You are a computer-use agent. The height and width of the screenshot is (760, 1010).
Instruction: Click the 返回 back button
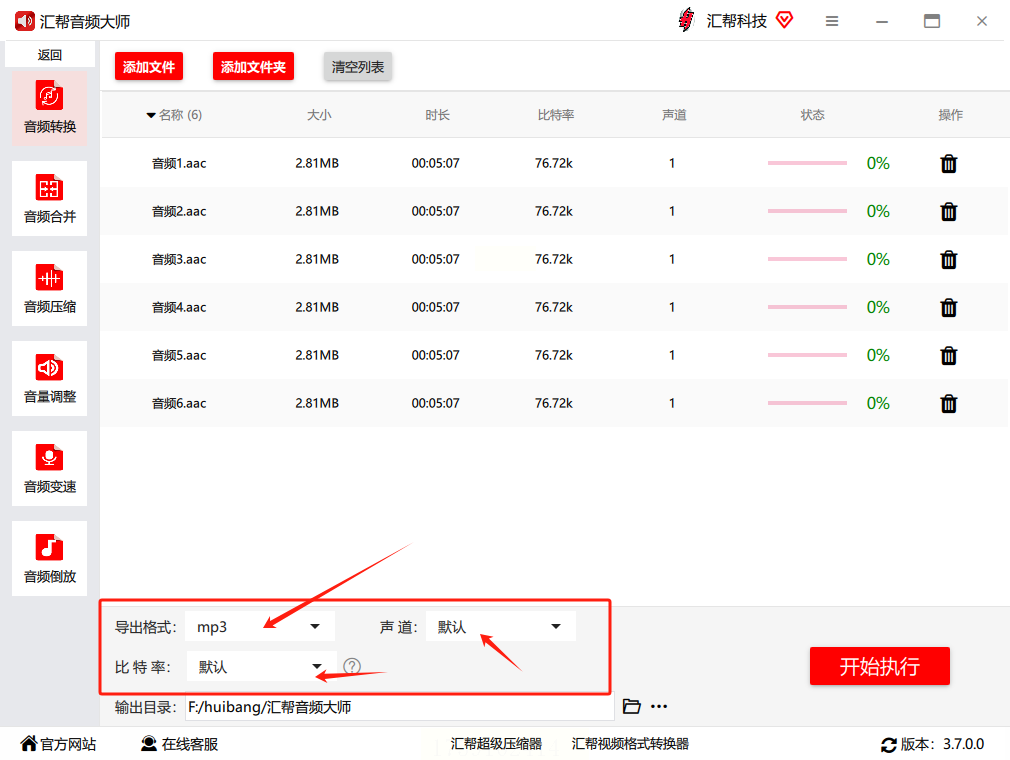pos(50,55)
